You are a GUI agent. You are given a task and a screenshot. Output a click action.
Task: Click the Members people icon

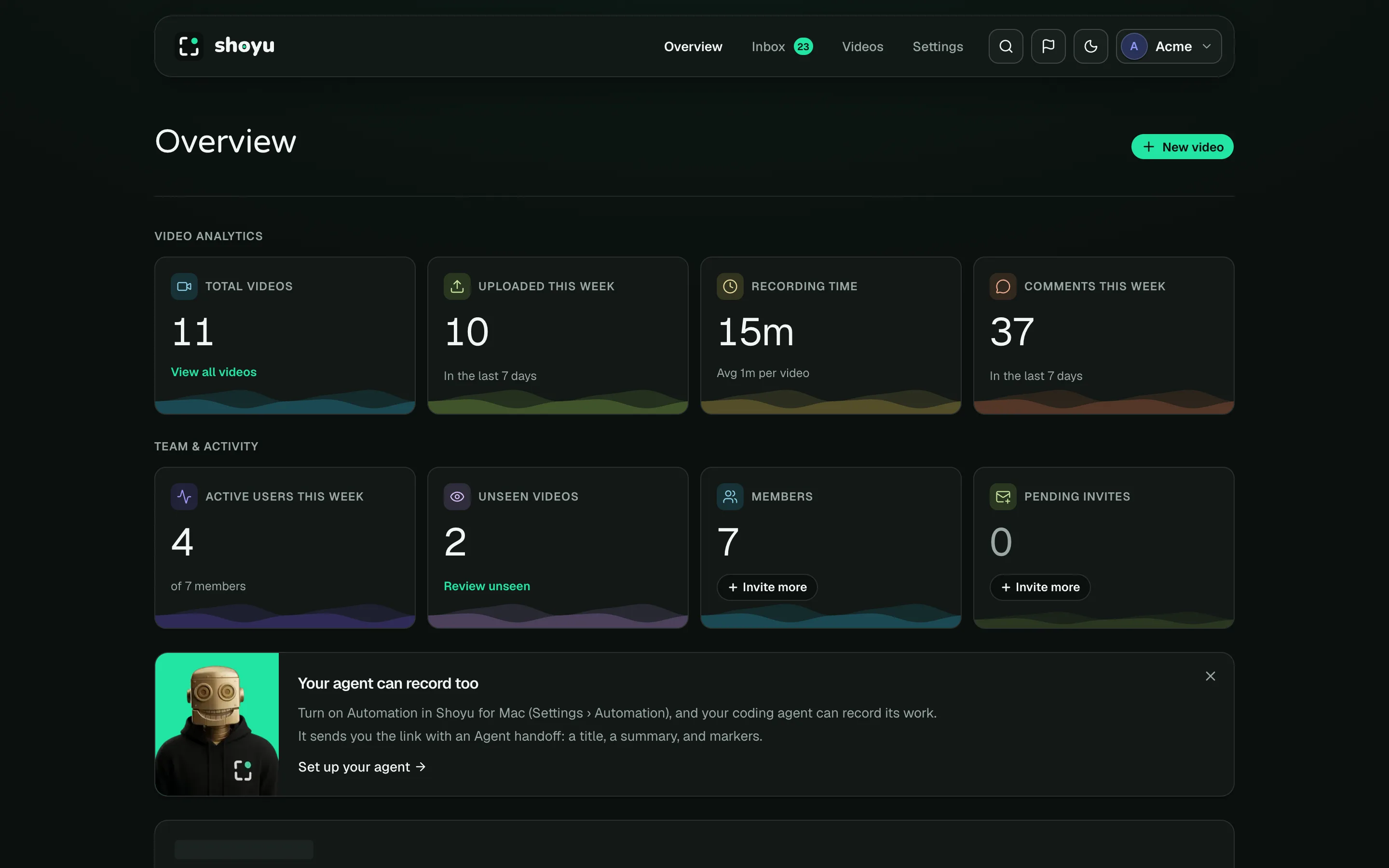tap(730, 497)
